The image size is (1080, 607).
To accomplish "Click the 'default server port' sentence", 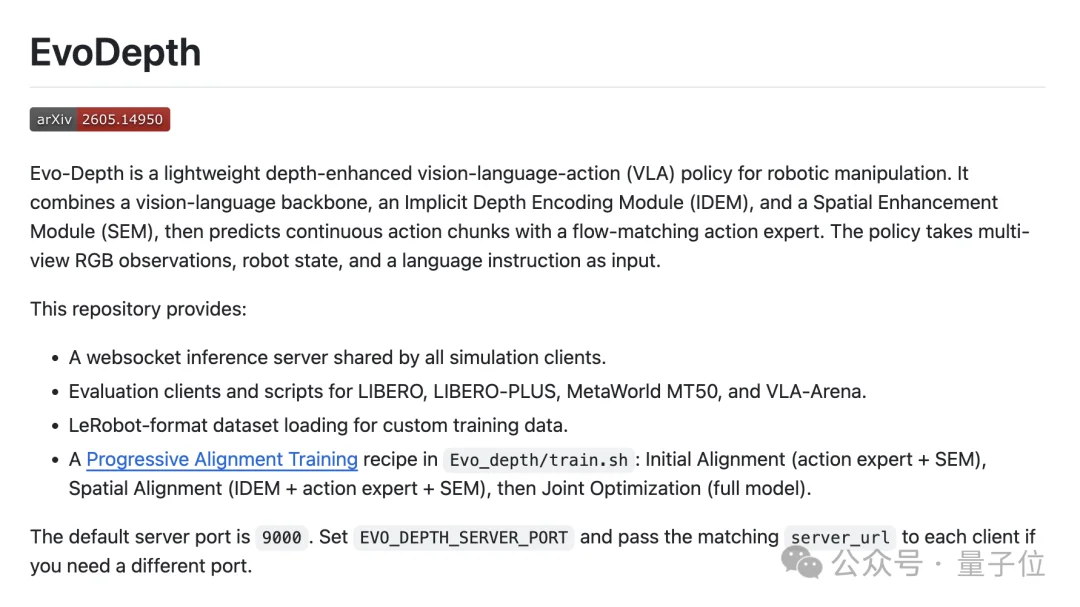I will point(532,551).
